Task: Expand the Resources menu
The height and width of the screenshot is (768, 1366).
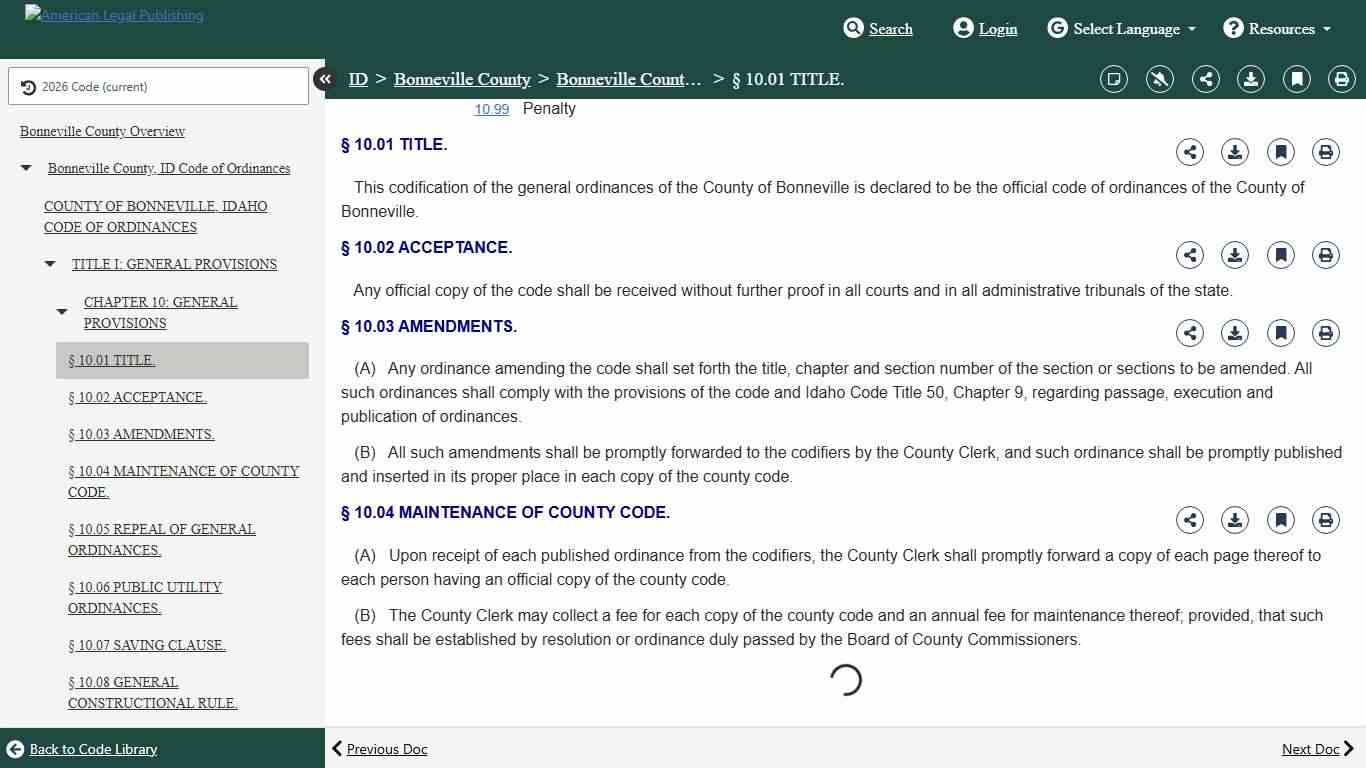Action: pos(1278,29)
